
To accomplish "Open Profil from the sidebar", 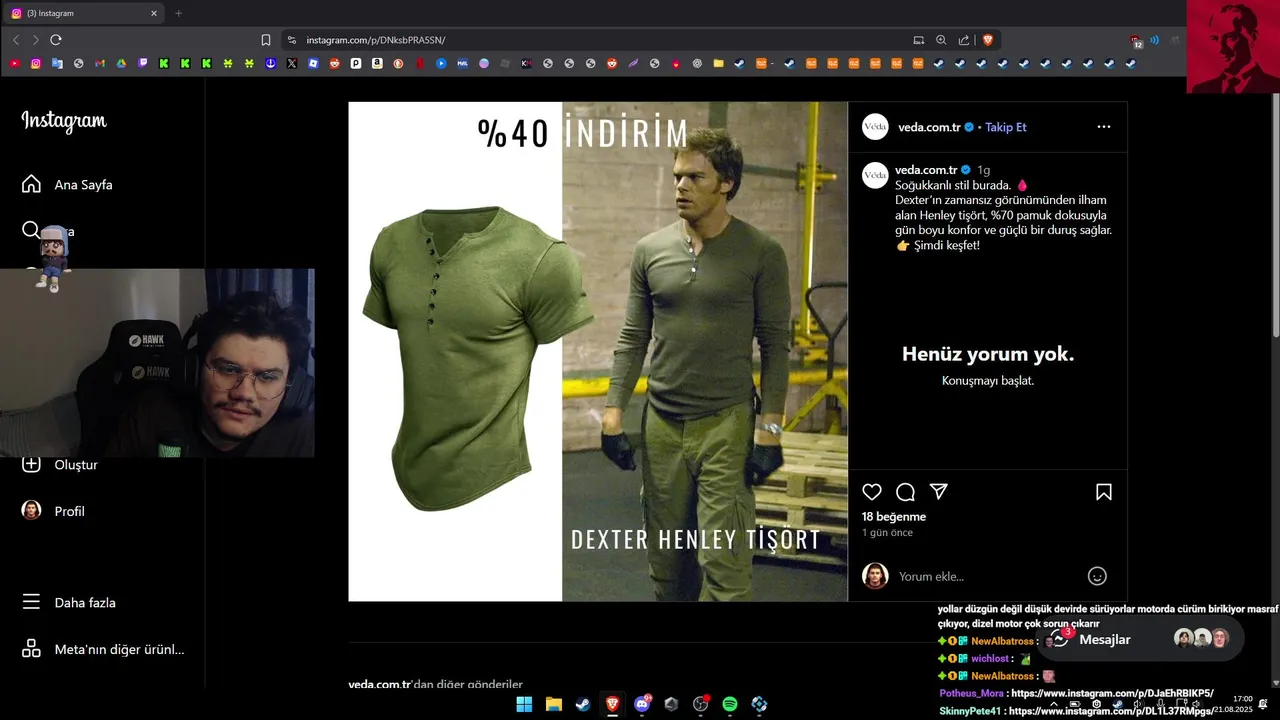I will point(54,511).
